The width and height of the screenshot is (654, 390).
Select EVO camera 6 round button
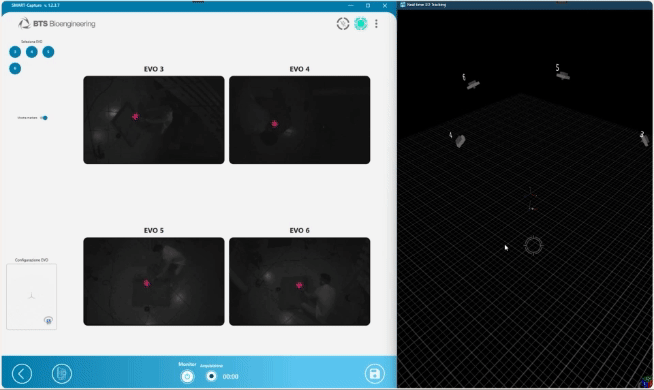click(x=15, y=68)
